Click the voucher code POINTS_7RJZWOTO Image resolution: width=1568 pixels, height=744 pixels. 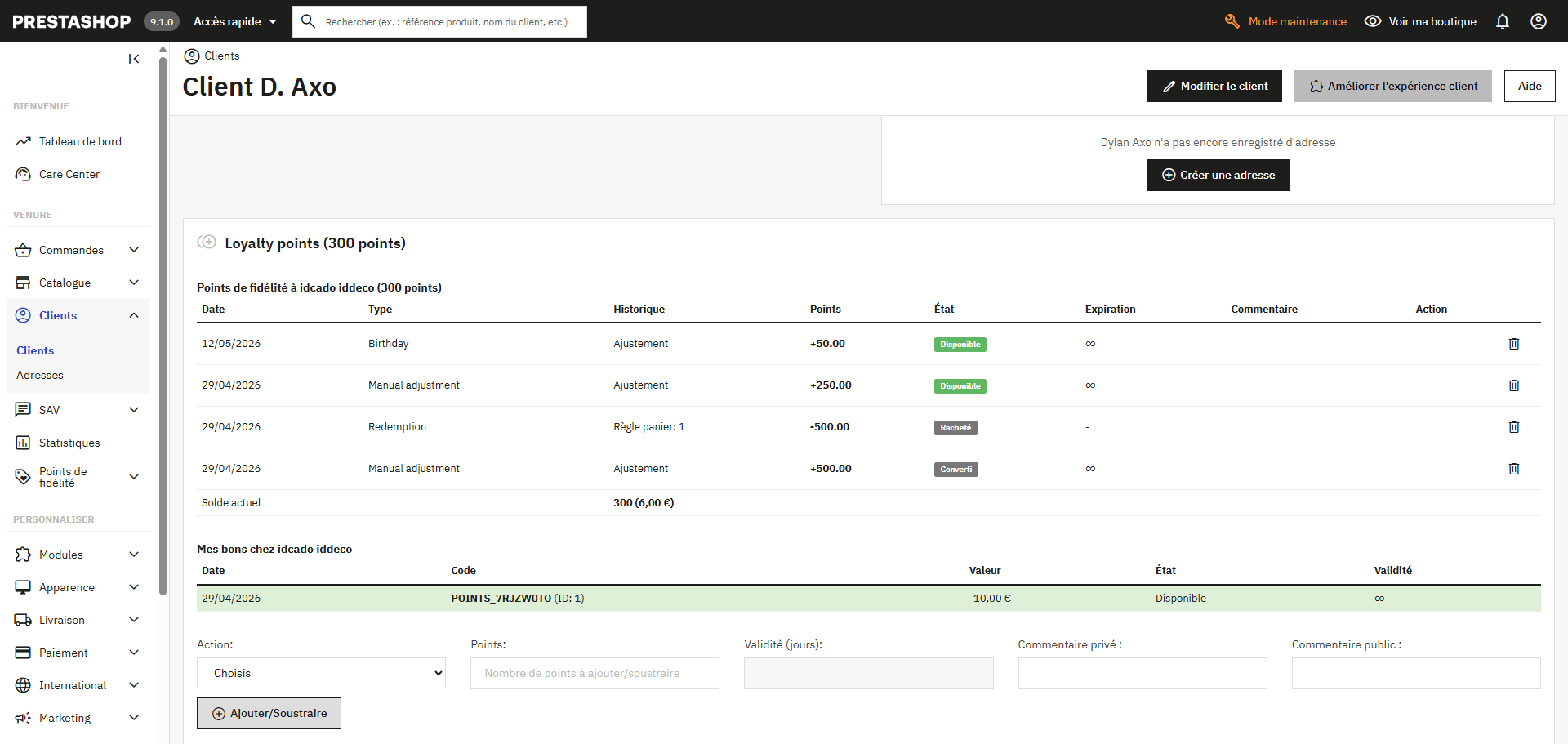pyautogui.click(x=501, y=599)
